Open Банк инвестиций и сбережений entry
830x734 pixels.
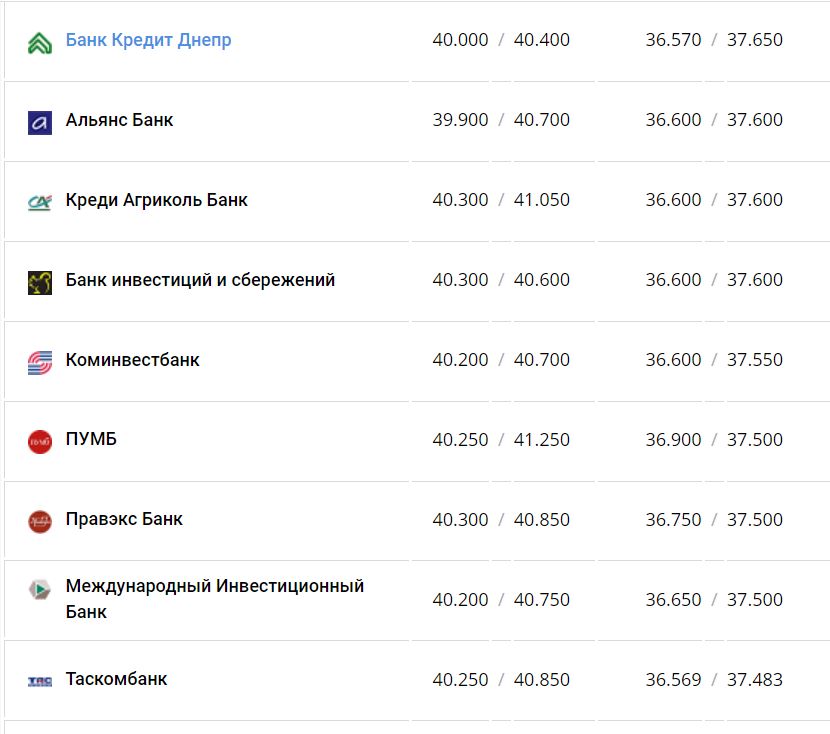coord(200,280)
